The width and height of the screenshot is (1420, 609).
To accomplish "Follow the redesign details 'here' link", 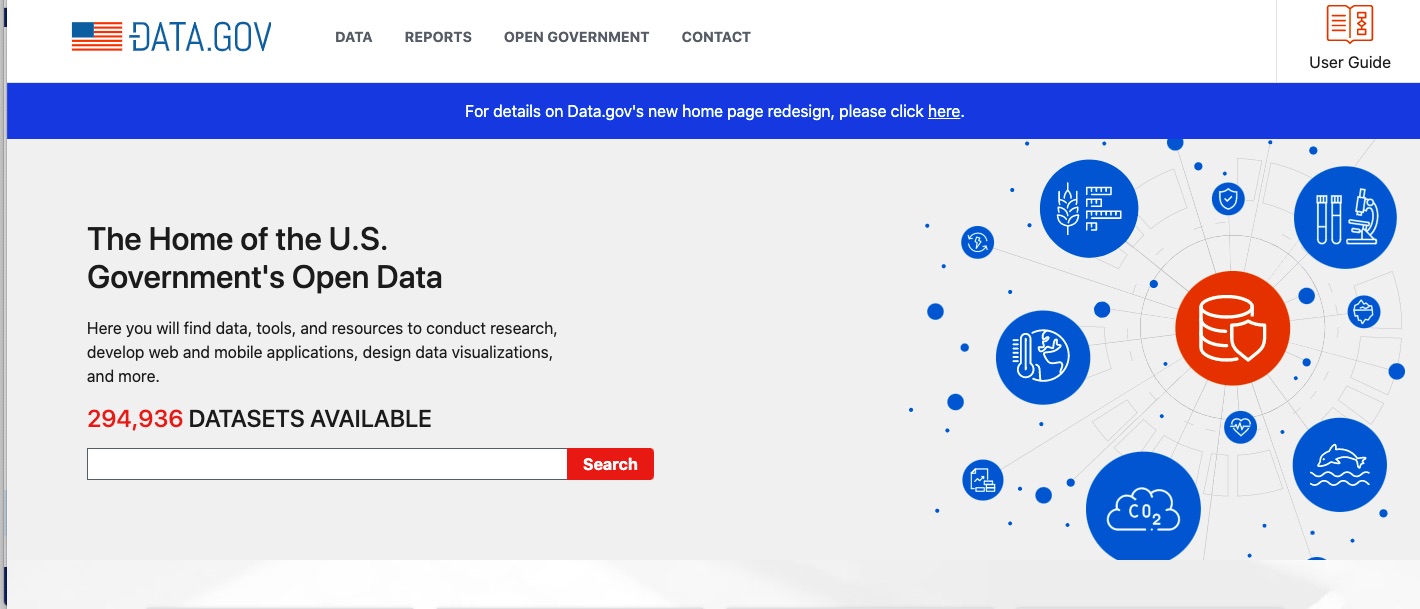I will (x=943, y=111).
